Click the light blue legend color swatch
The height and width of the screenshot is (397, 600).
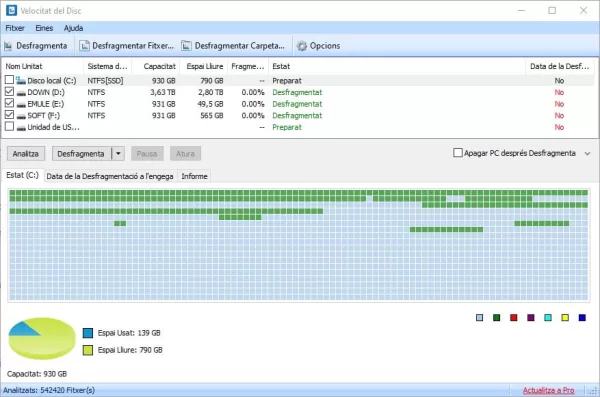[x=479, y=317]
